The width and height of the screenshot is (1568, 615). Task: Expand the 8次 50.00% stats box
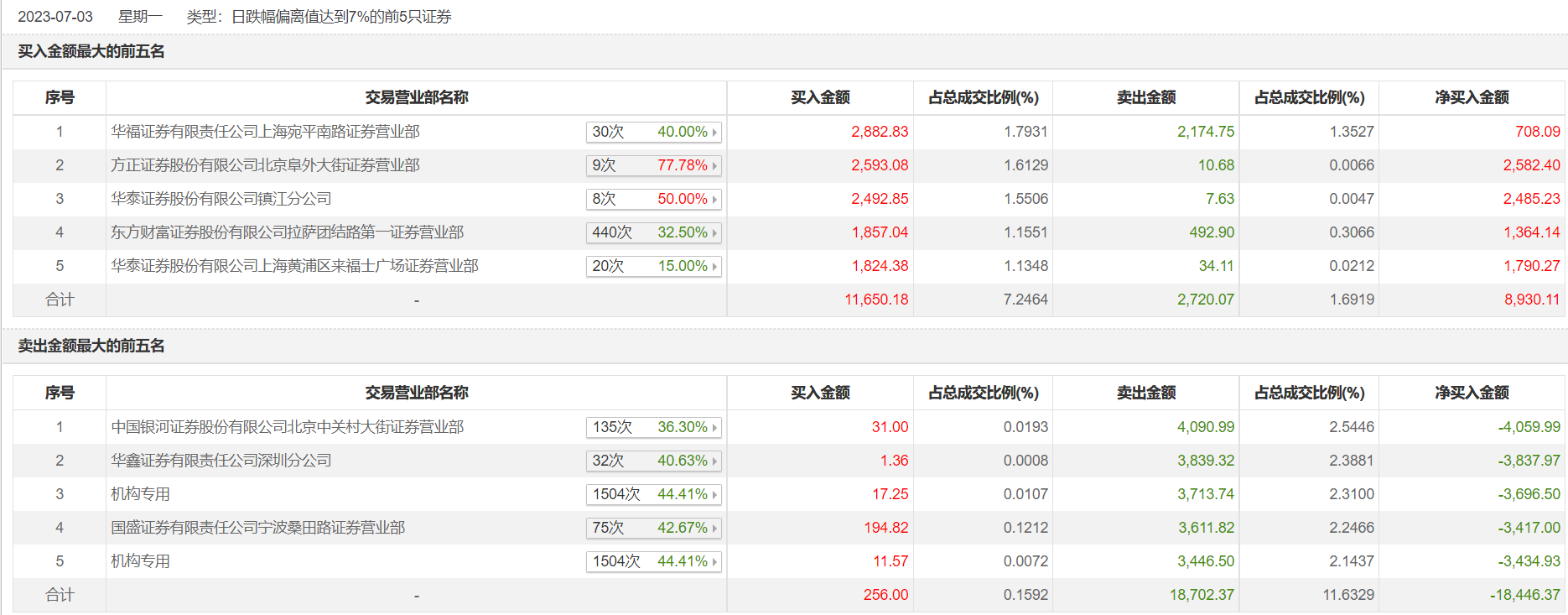click(654, 199)
